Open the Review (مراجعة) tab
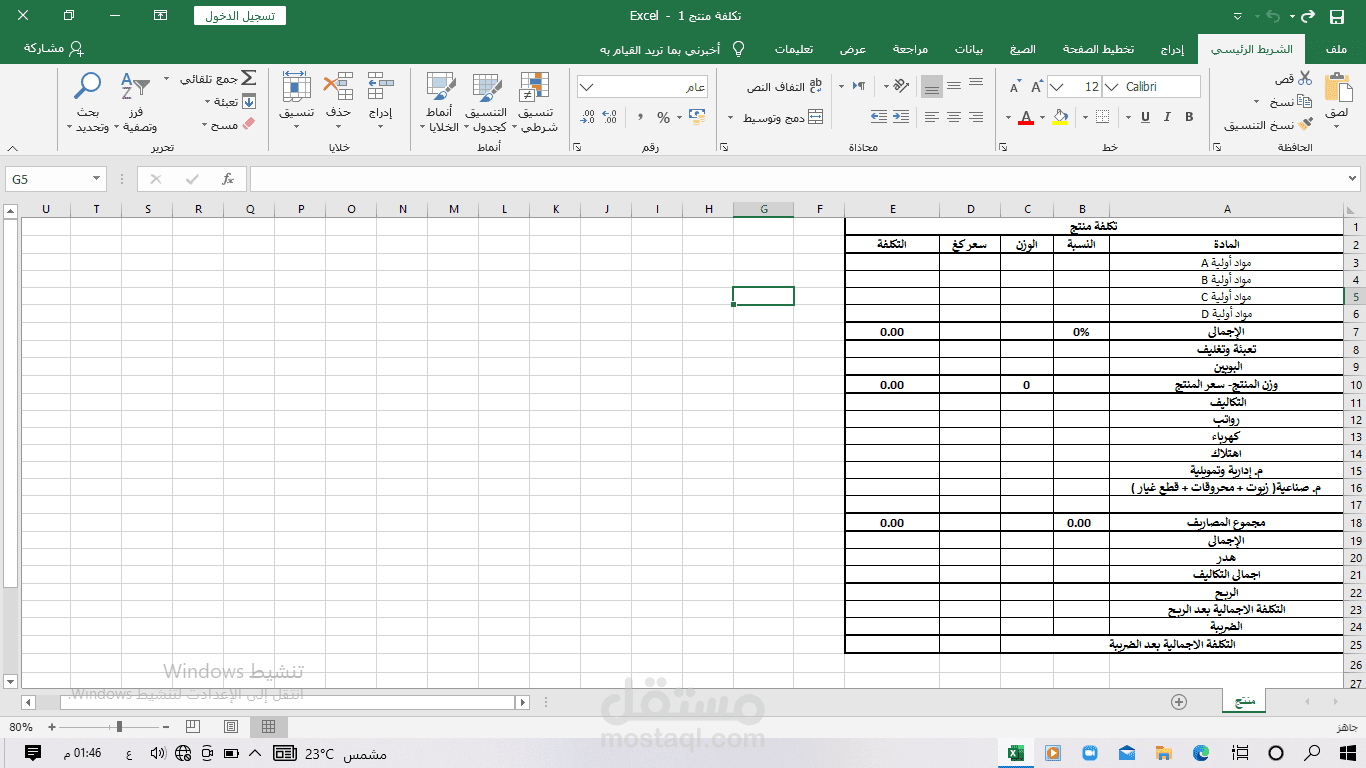The width and height of the screenshot is (1366, 768). [910, 49]
